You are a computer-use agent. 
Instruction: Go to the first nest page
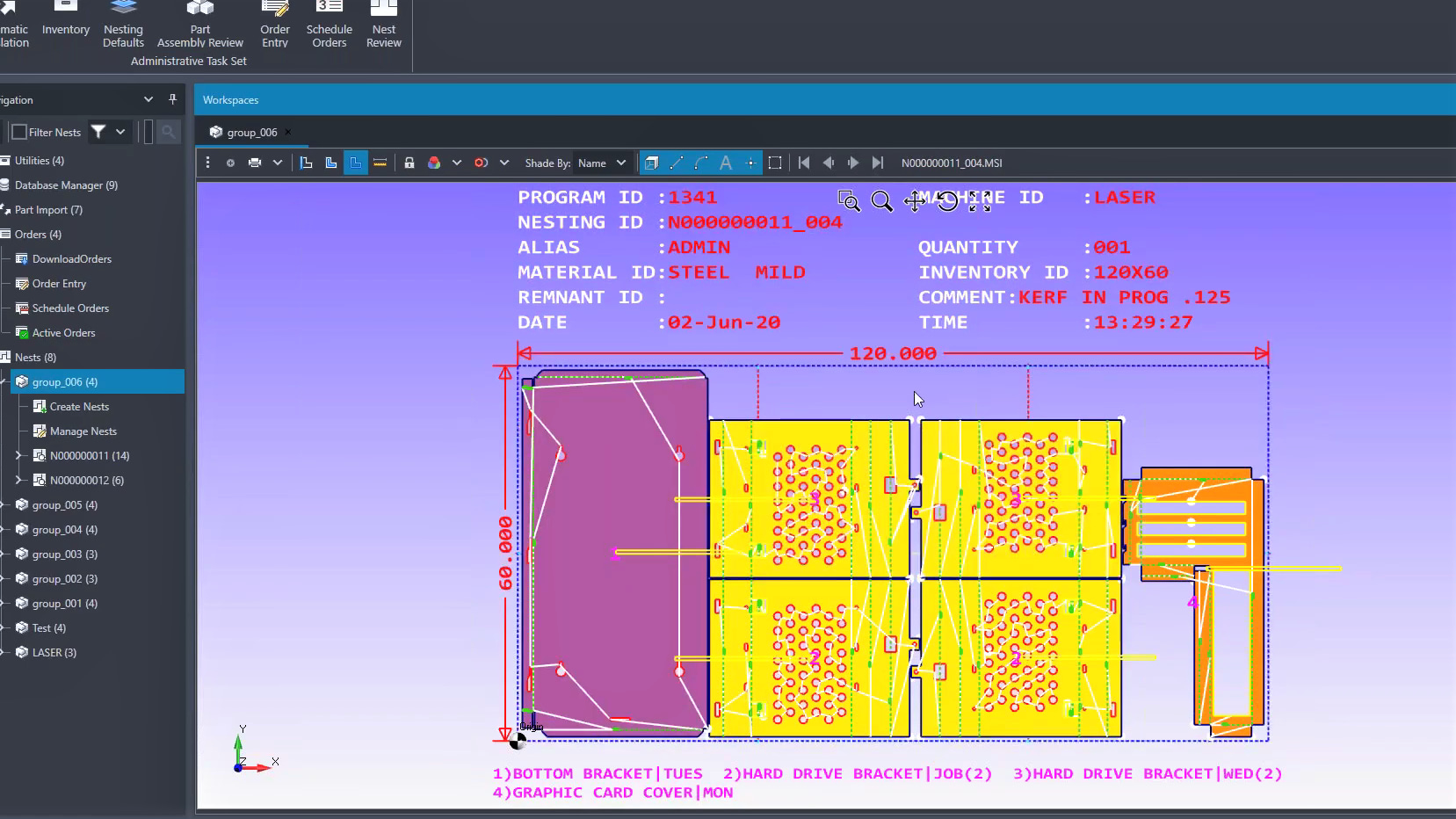click(x=804, y=163)
